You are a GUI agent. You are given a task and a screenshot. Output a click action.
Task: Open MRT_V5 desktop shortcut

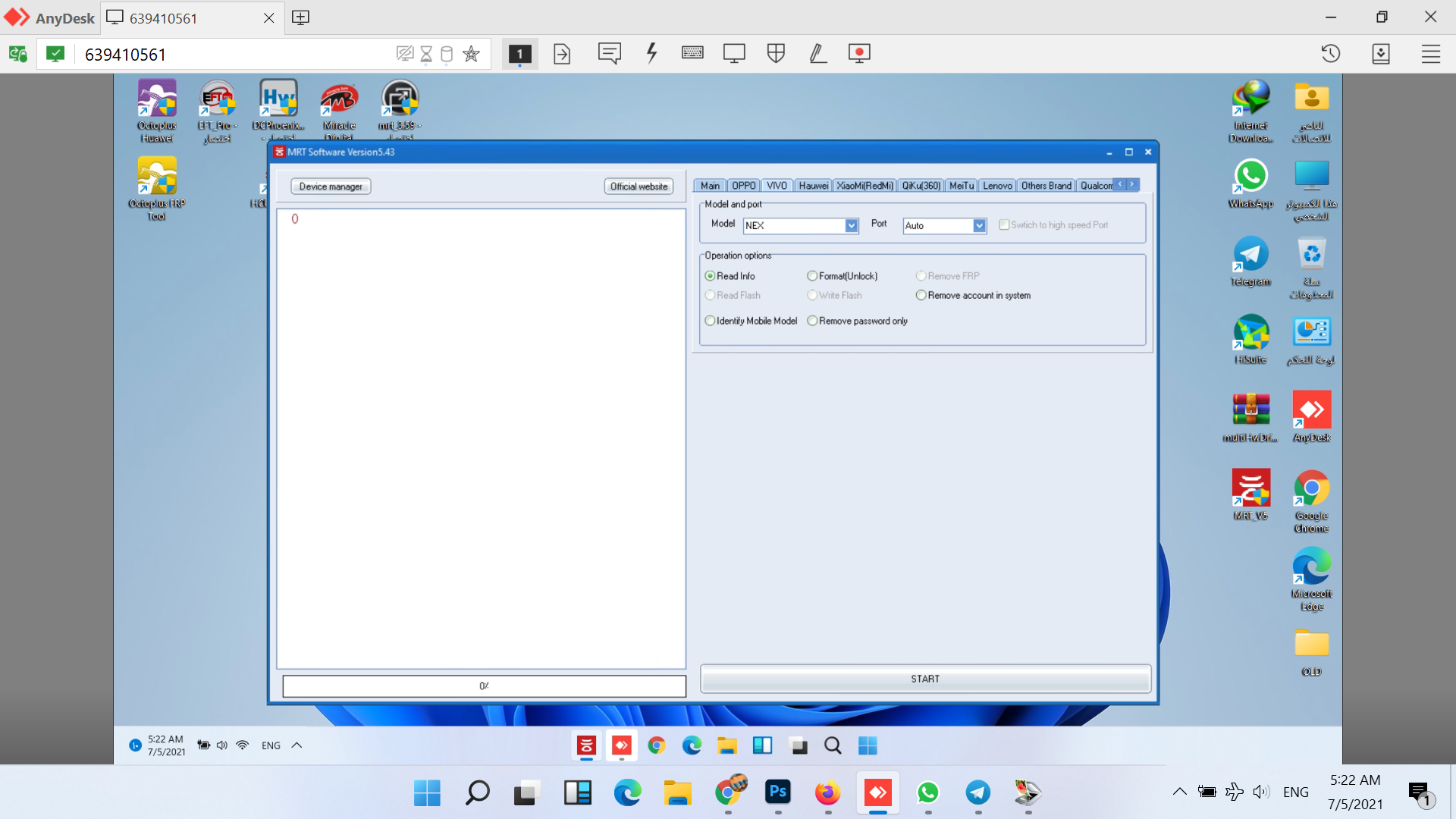1251,495
